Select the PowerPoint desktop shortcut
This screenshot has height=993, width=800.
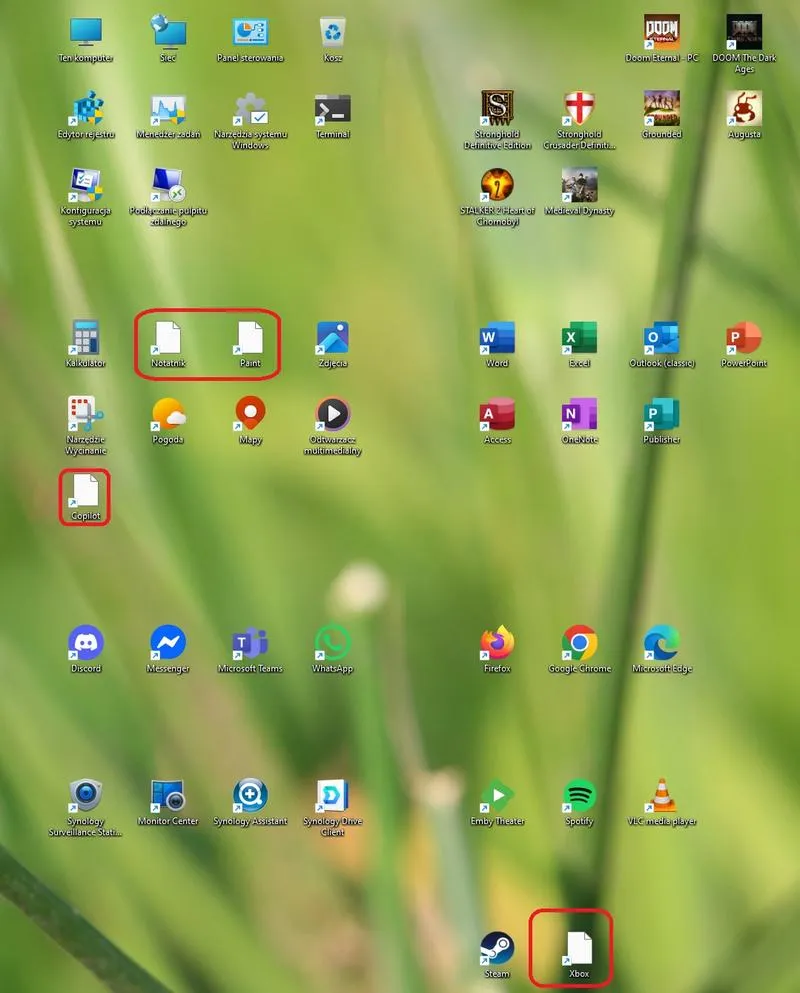743,338
